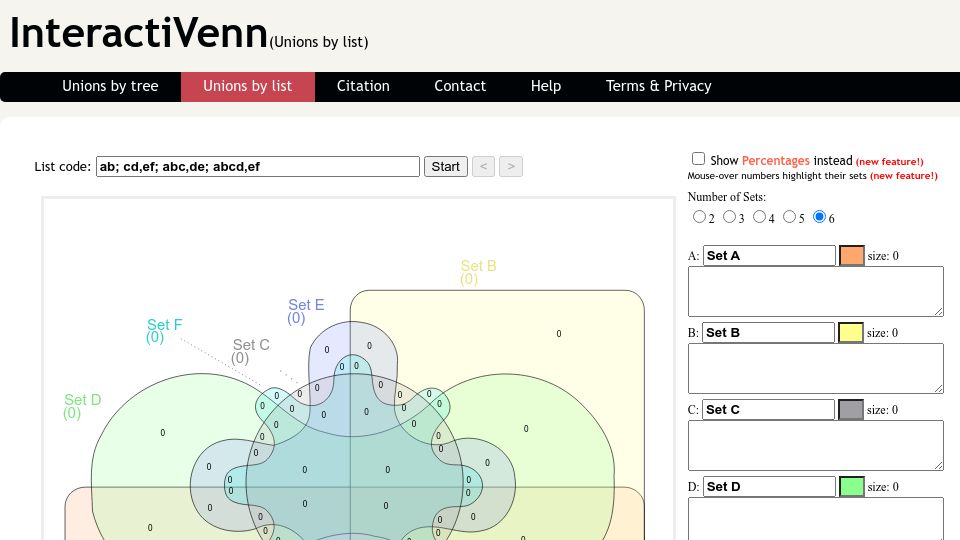Select 3 sets radio button
This screenshot has height=540, width=960.
pos(729,217)
